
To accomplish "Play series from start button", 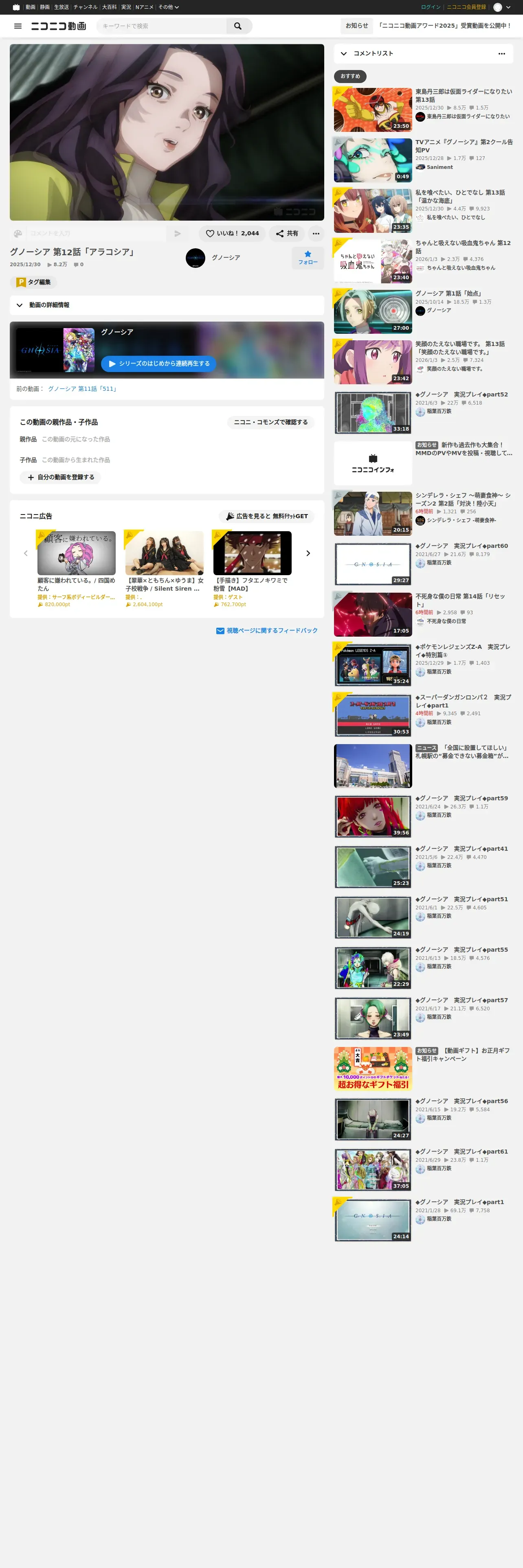I will pos(158,364).
